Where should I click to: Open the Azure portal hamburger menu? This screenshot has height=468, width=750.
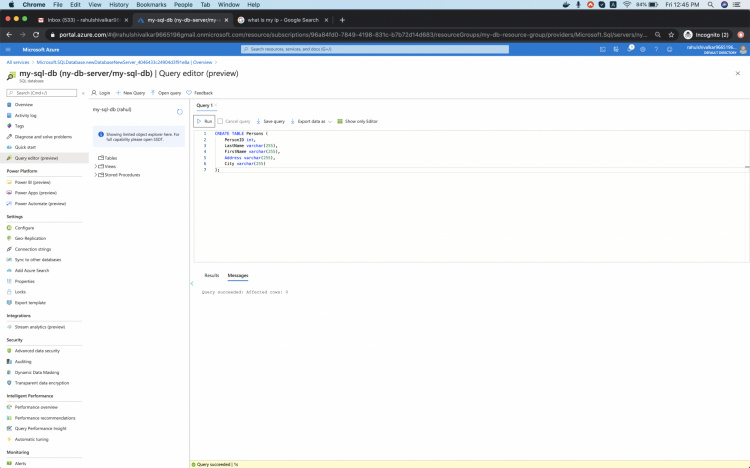point(10,48)
